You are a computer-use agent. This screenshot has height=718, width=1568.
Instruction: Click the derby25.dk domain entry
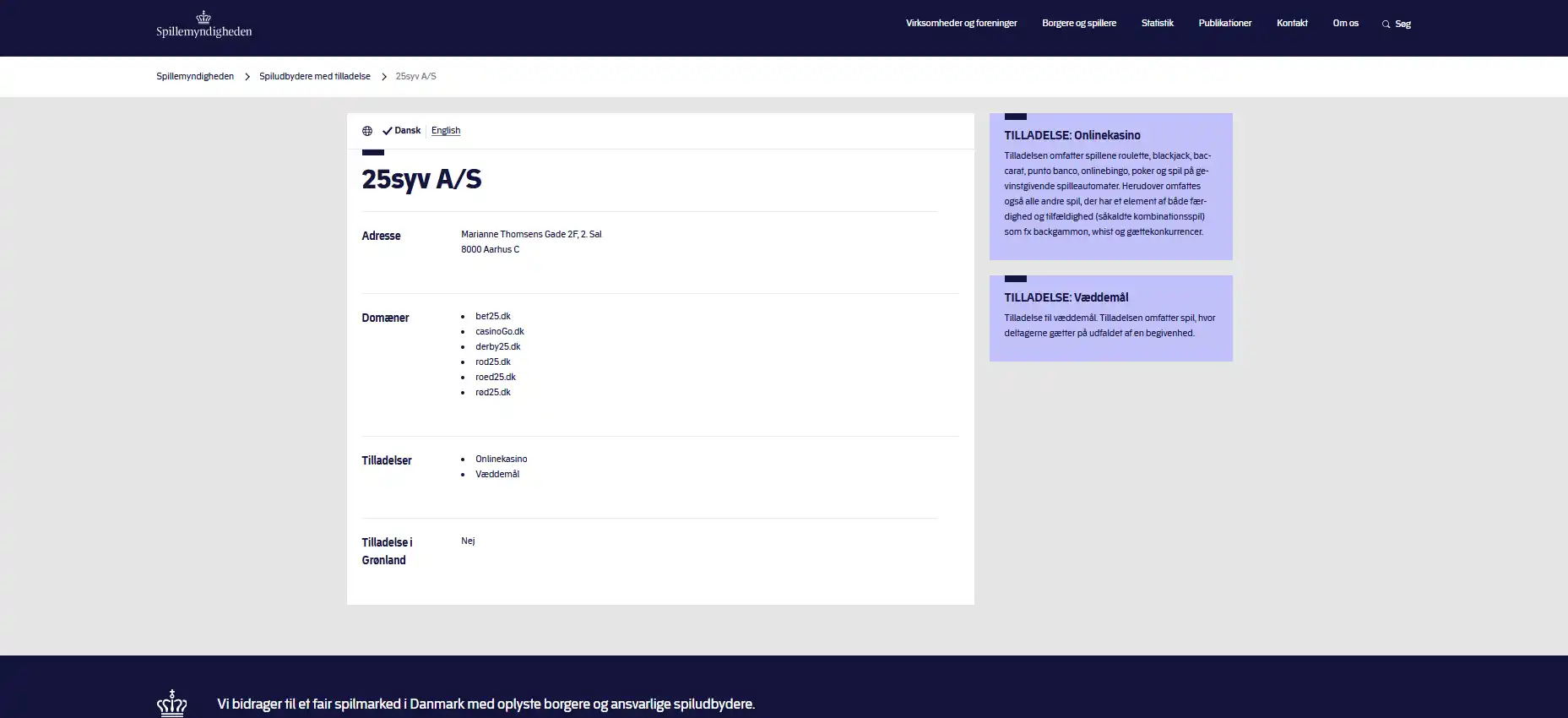498,347
